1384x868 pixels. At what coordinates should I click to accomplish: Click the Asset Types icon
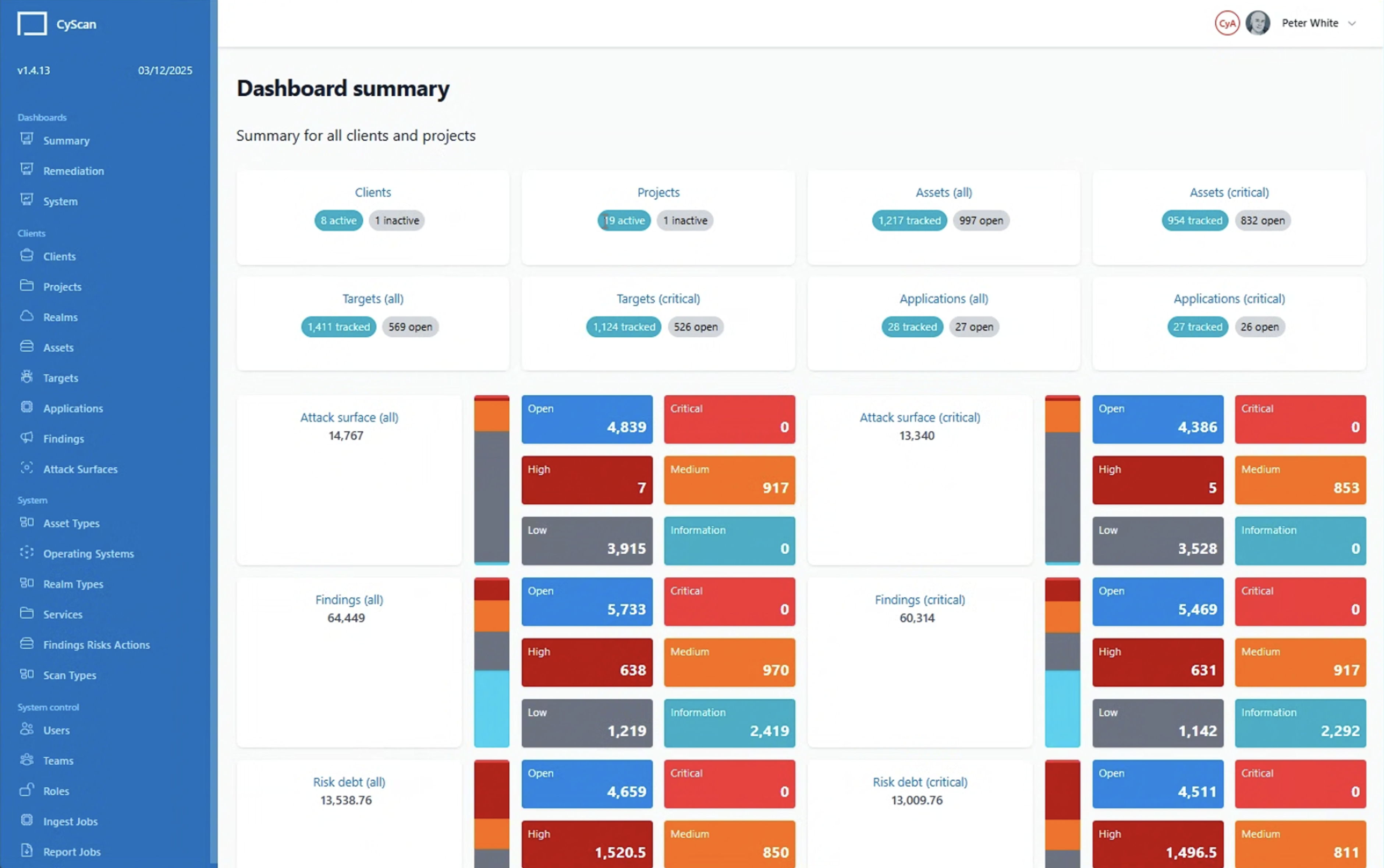tap(26, 522)
